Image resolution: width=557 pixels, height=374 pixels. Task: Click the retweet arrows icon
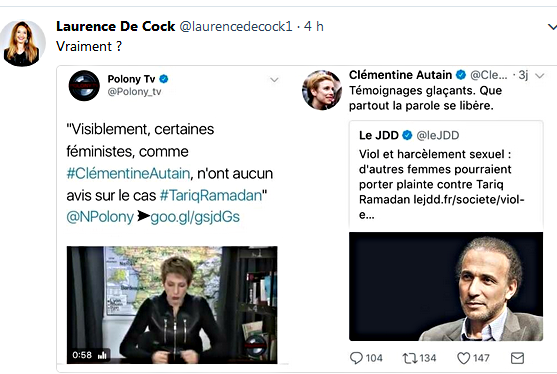pyautogui.click(x=410, y=358)
